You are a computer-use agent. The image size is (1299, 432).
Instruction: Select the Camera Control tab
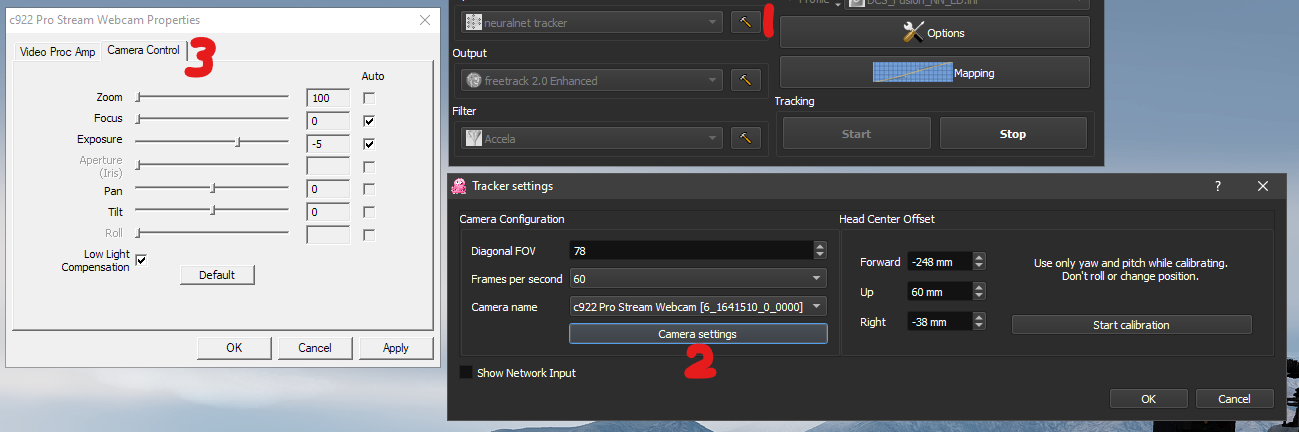(x=143, y=50)
